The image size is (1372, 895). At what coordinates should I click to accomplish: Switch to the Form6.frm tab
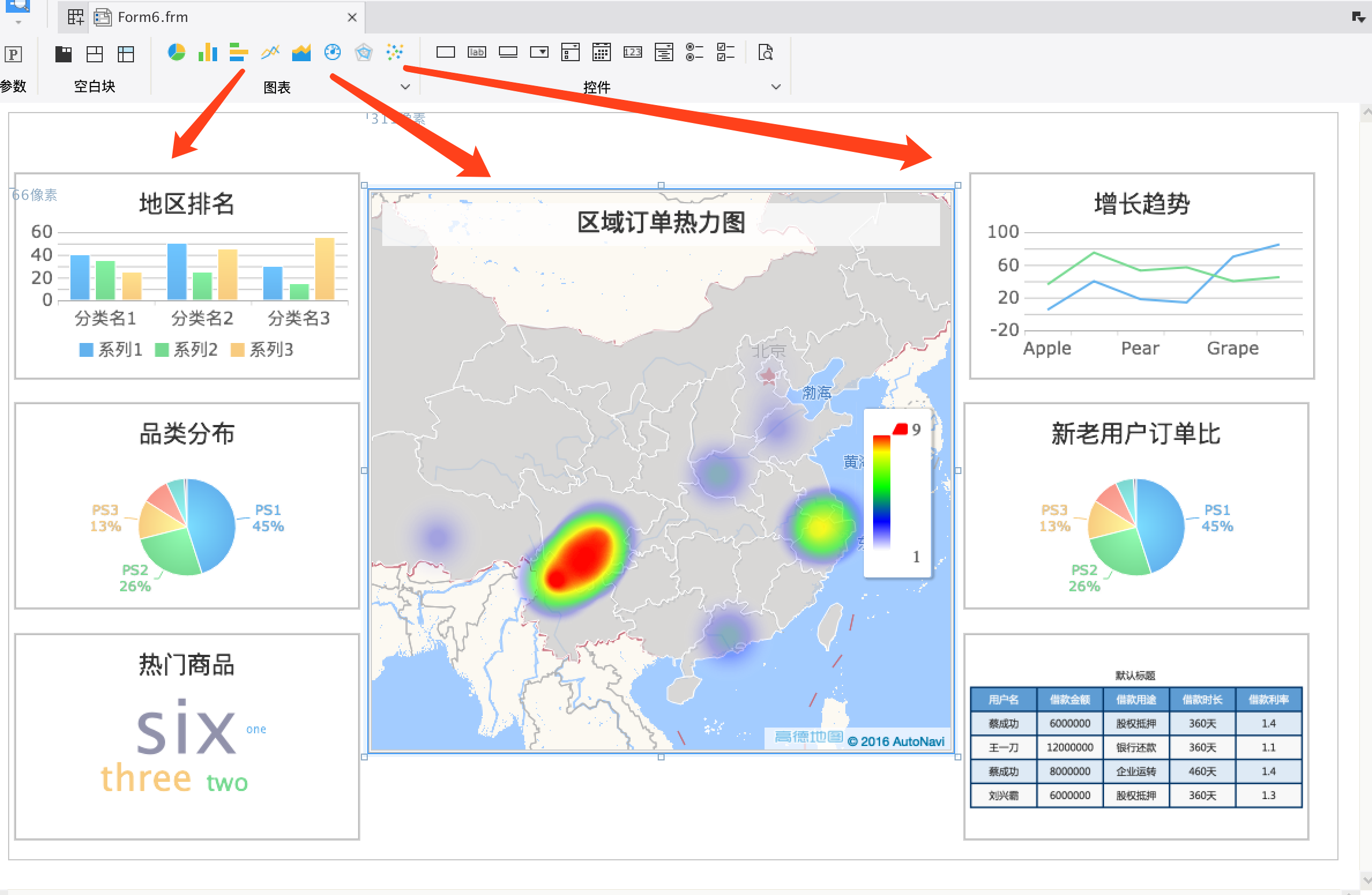[153, 17]
